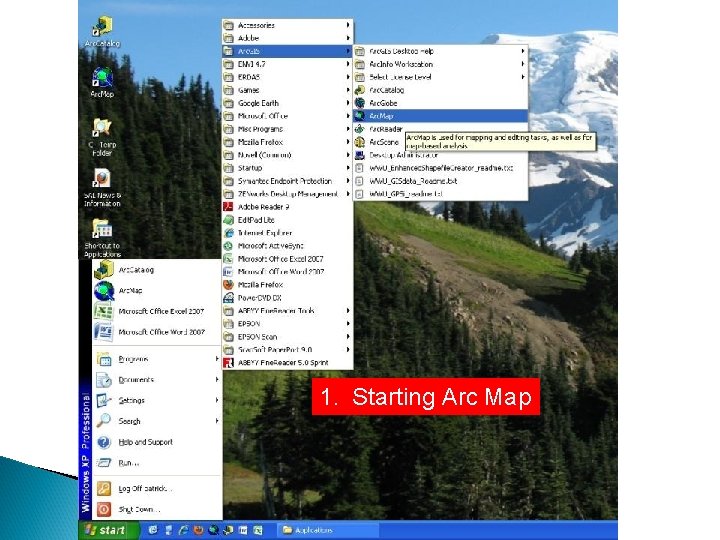The image size is (720, 540).
Task: Expand Select License Level submenu arrow
Action: (x=523, y=77)
